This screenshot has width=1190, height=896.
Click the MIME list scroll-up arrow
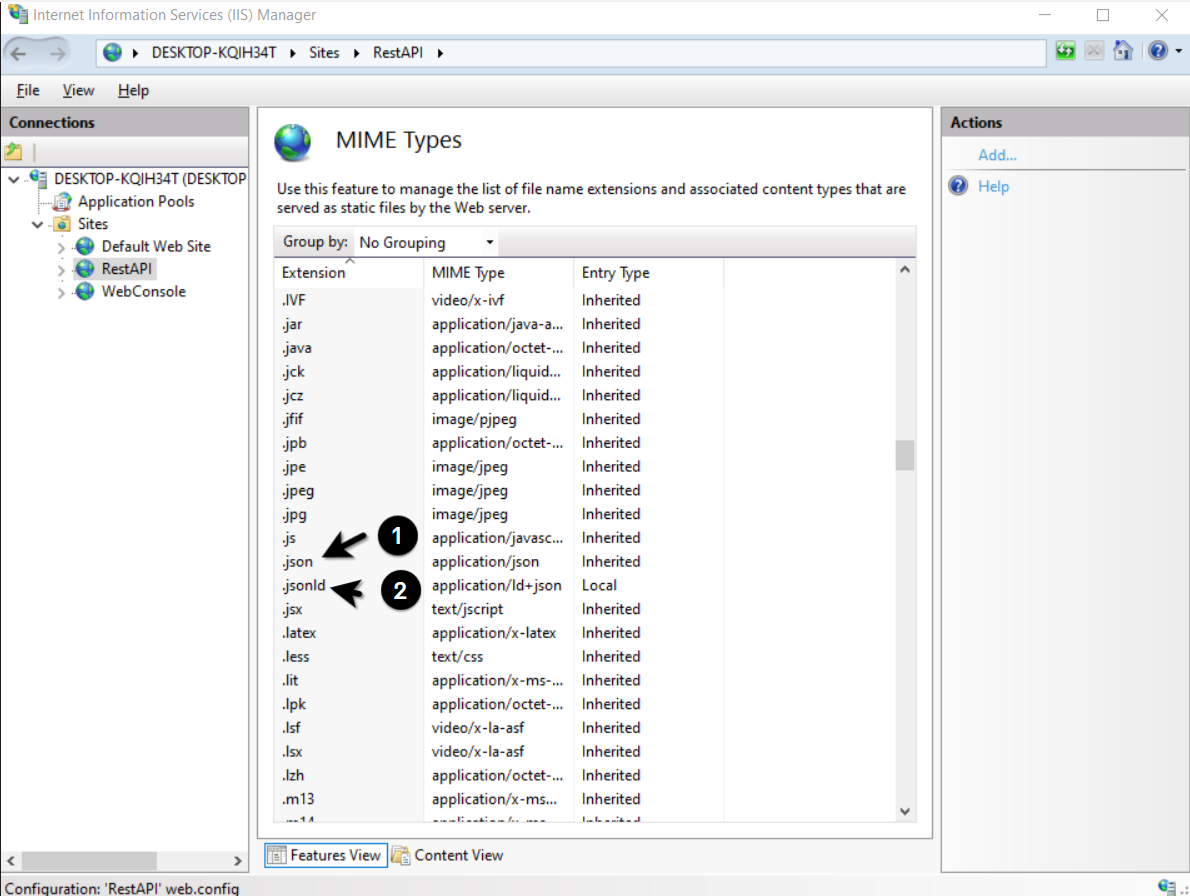[x=905, y=269]
